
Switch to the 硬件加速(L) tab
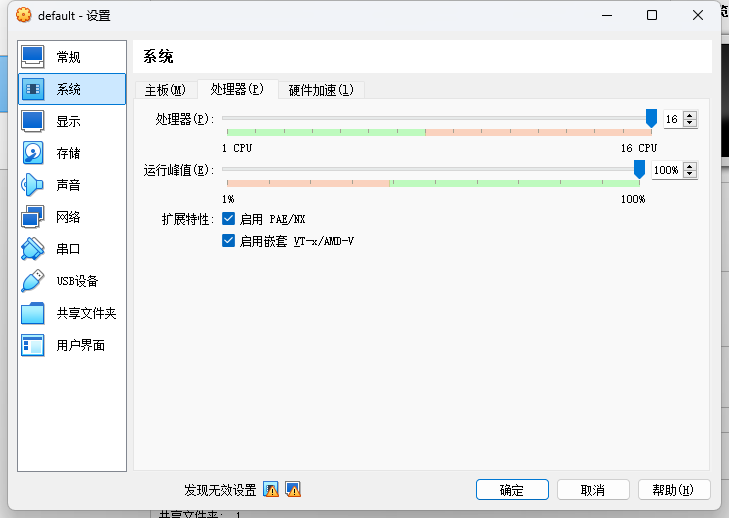[x=321, y=90]
